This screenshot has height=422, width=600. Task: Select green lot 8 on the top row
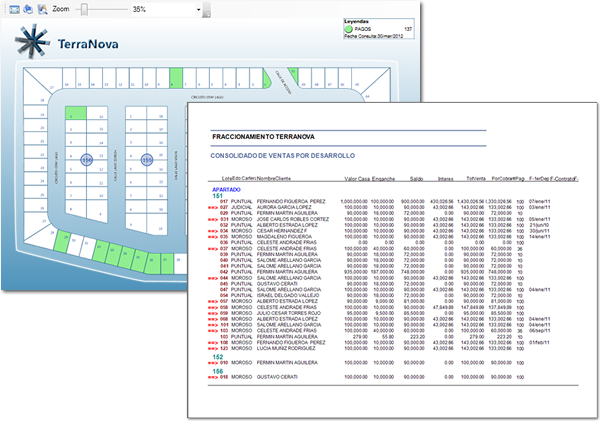(176, 78)
